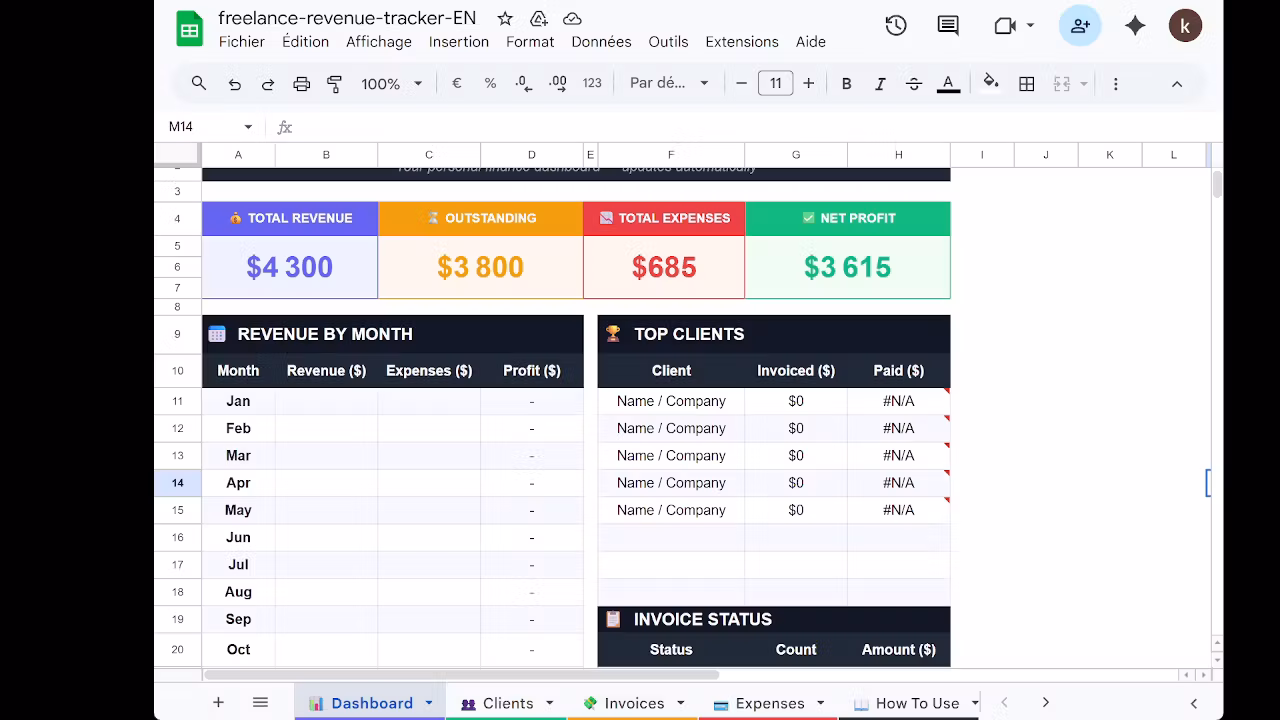Start a Meet video call

(1005, 26)
